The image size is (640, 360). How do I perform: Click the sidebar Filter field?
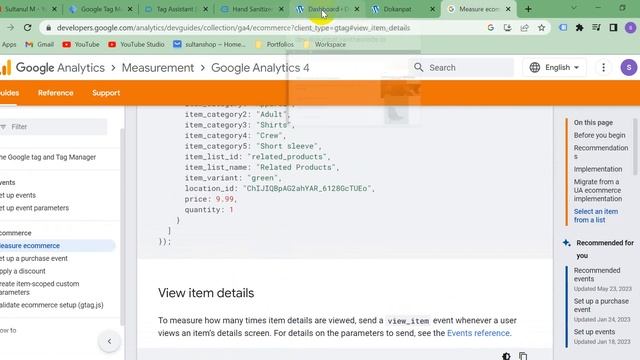point(53,127)
